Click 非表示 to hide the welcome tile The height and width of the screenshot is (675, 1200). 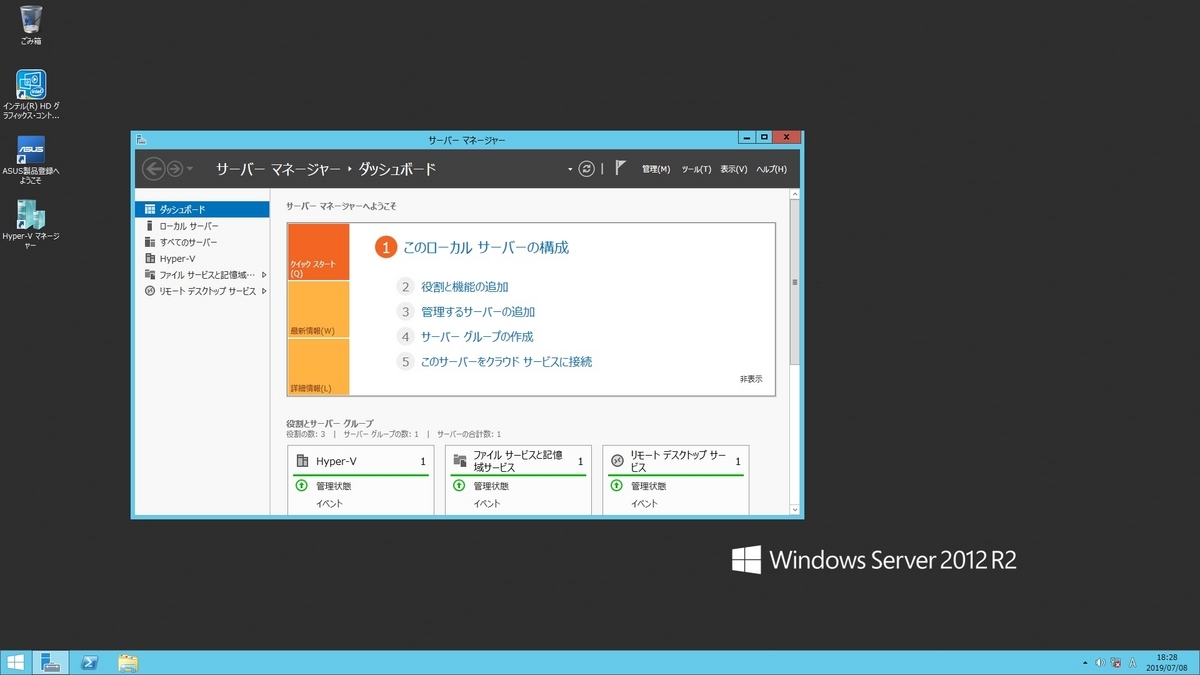pyautogui.click(x=751, y=379)
